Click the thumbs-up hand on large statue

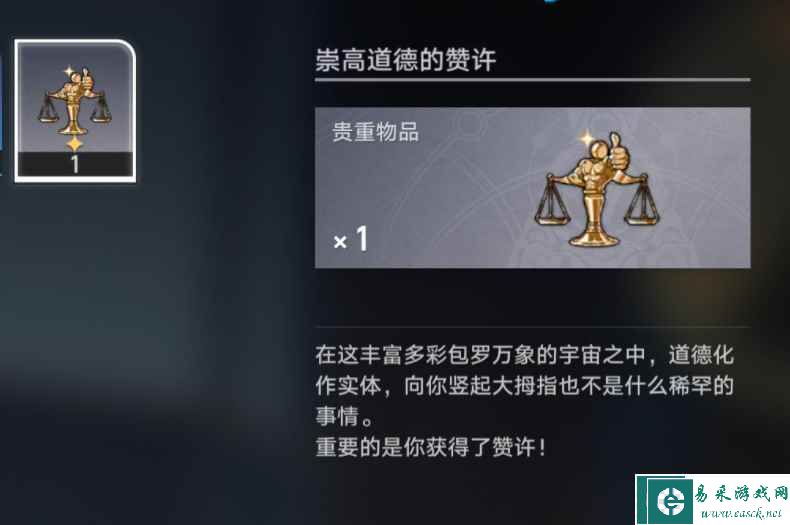pyautogui.click(x=618, y=153)
